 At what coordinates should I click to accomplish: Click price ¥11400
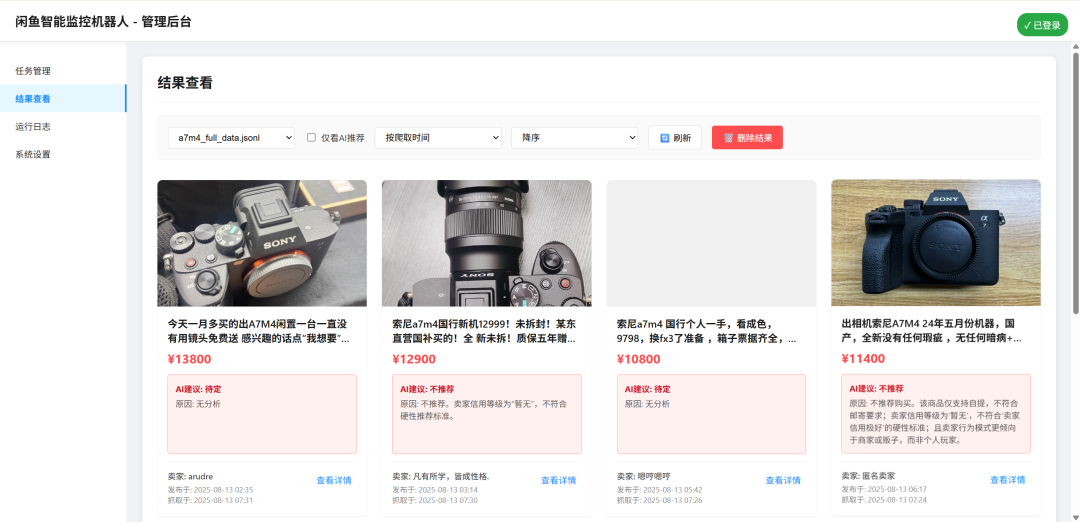point(863,358)
